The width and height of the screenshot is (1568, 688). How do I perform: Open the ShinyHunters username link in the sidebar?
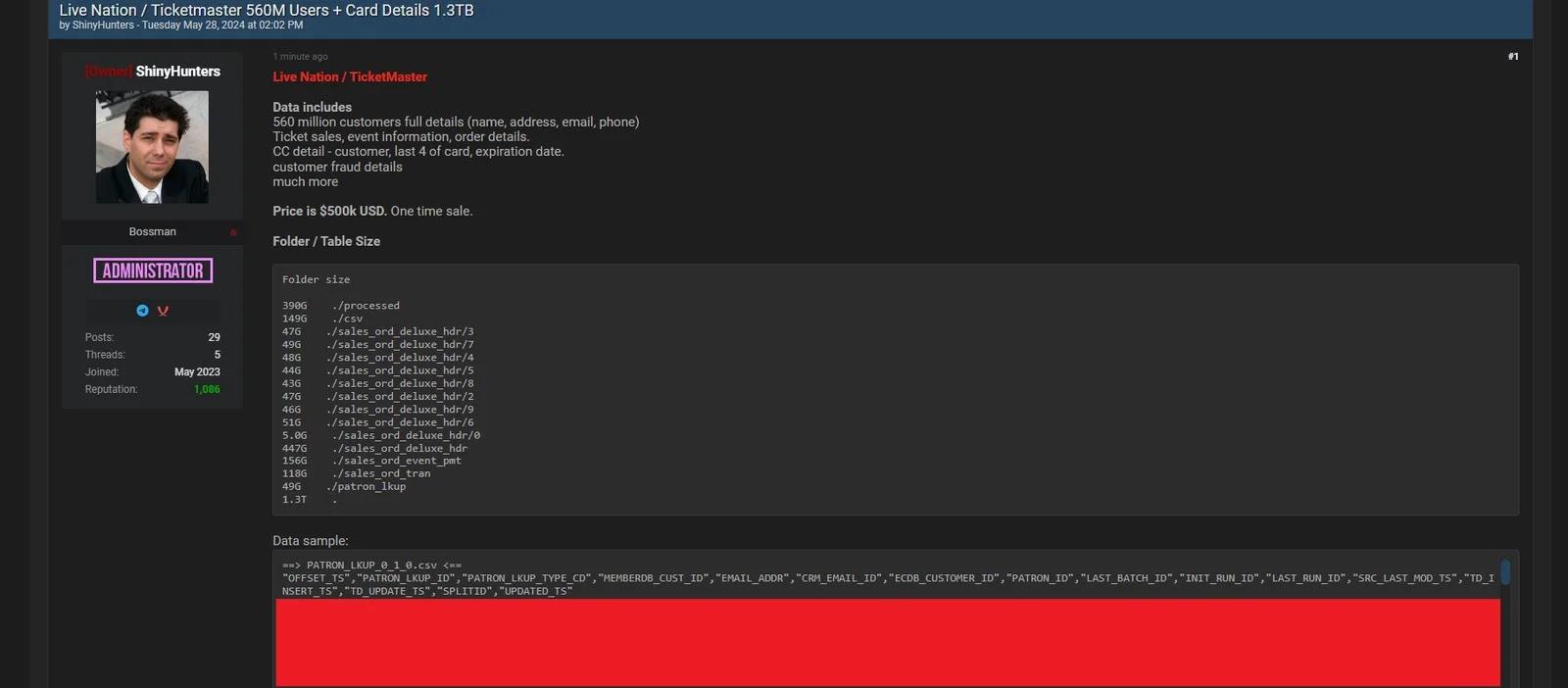177,71
